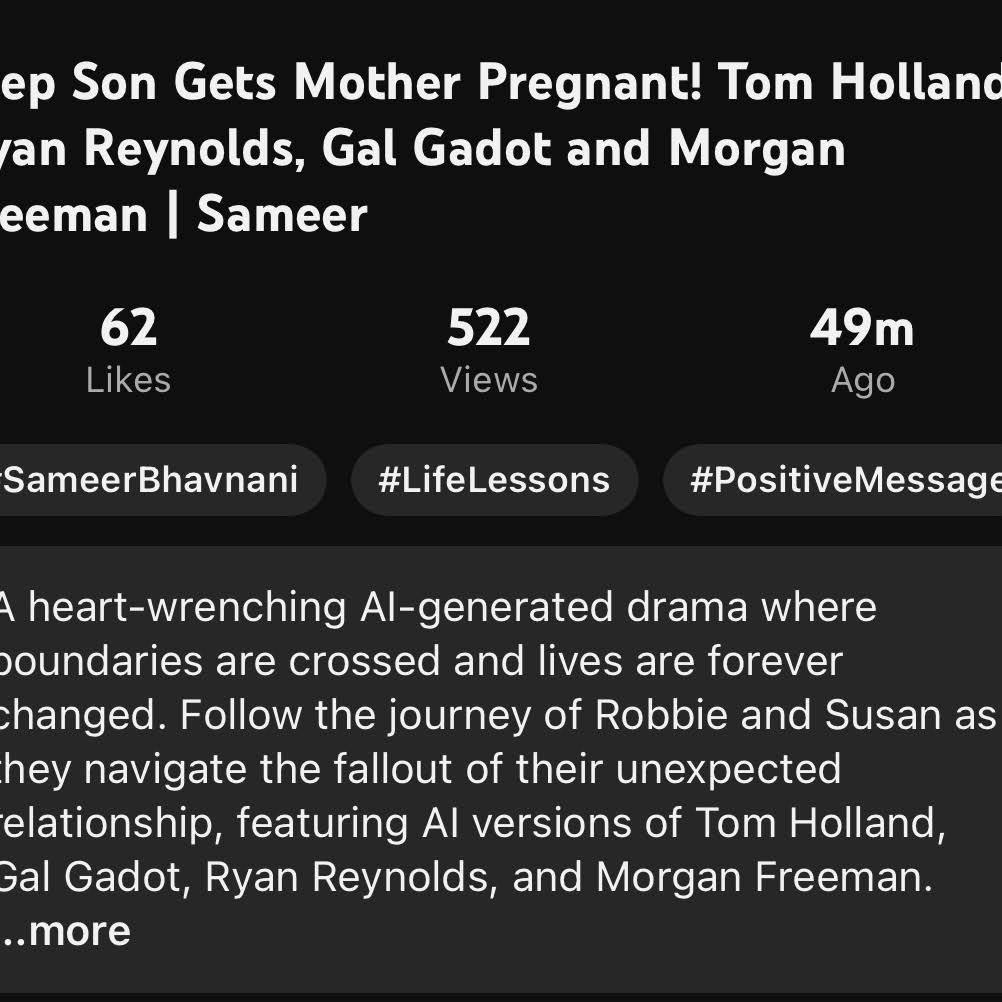Click "Pregnant!" in the video title
Image resolution: width=1002 pixels, height=1002 pixels.
pos(592,84)
